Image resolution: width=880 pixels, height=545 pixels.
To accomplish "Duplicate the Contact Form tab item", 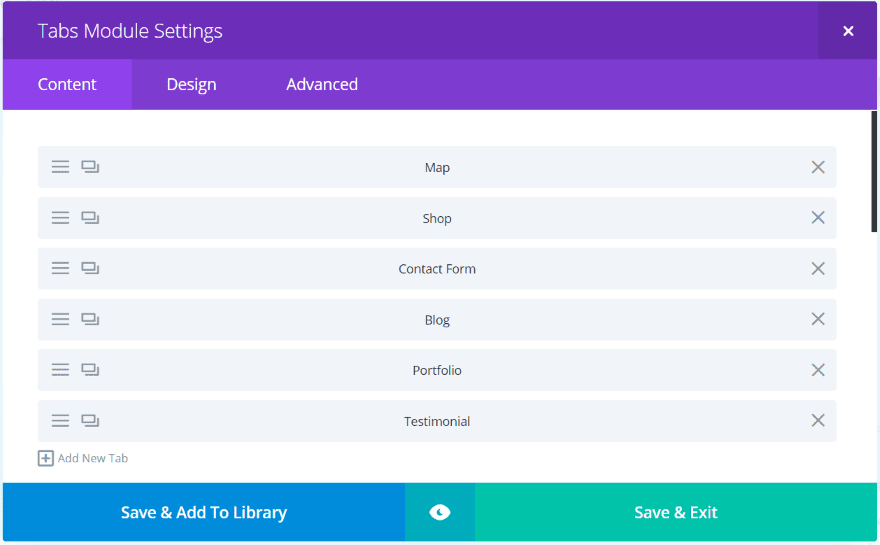I will click(90, 269).
